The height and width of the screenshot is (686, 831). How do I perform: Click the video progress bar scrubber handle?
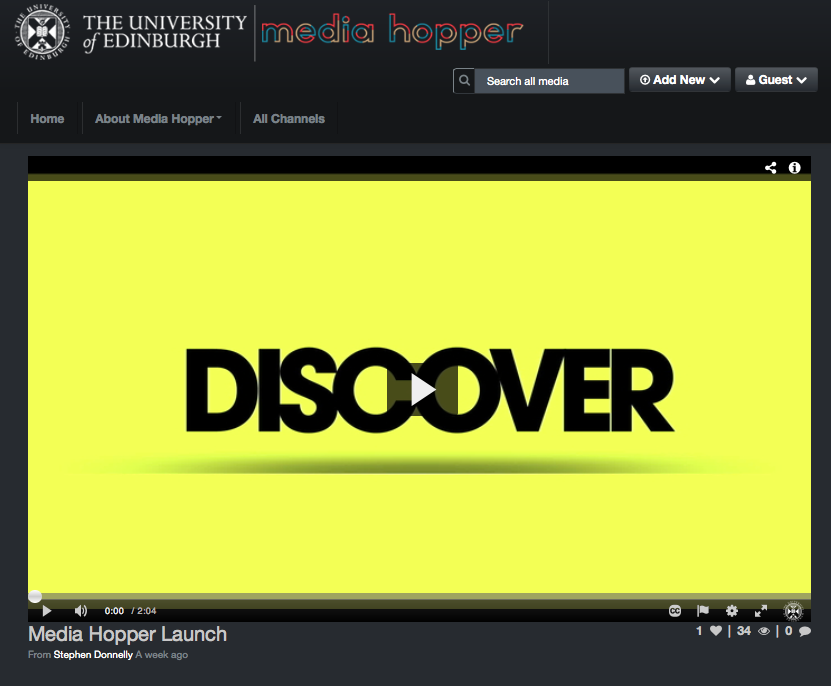tap(35, 596)
